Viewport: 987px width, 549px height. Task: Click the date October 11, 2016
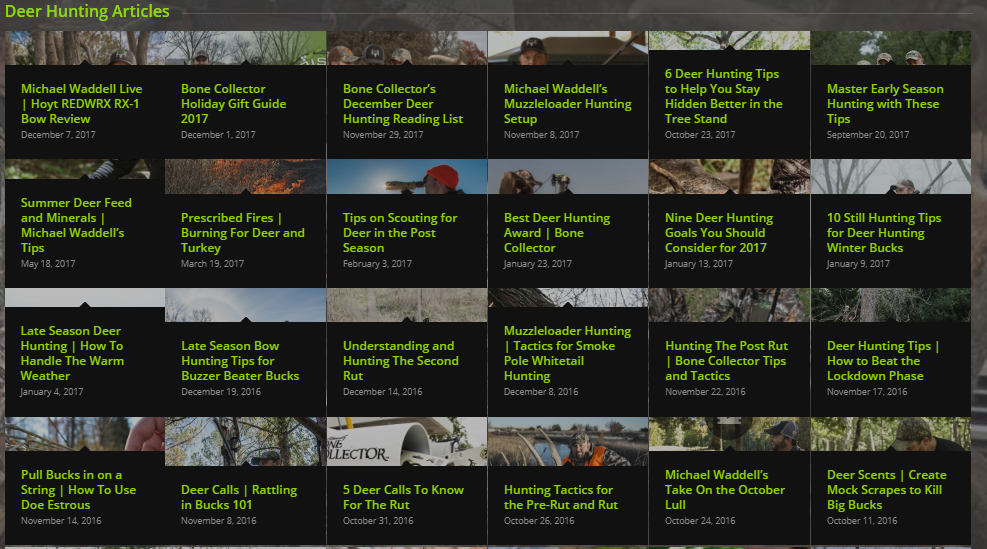862,521
